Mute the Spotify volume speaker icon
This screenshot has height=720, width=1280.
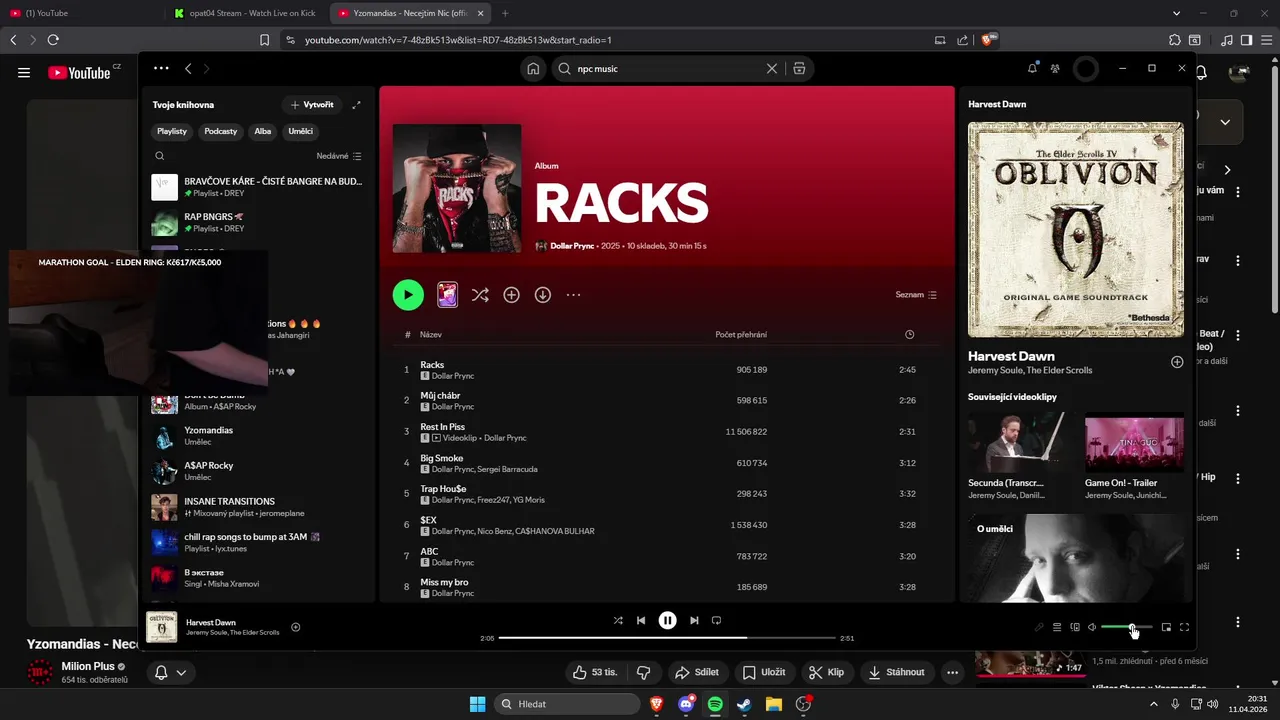1092,627
